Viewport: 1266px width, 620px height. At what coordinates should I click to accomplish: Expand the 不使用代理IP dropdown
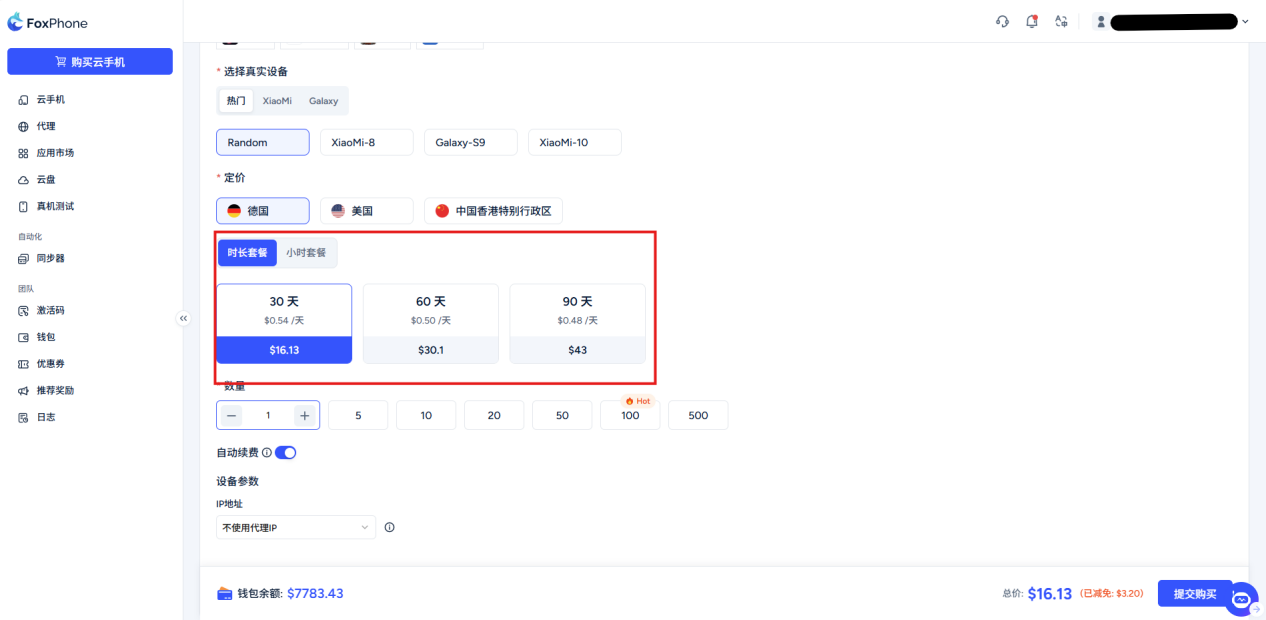pyautogui.click(x=296, y=527)
